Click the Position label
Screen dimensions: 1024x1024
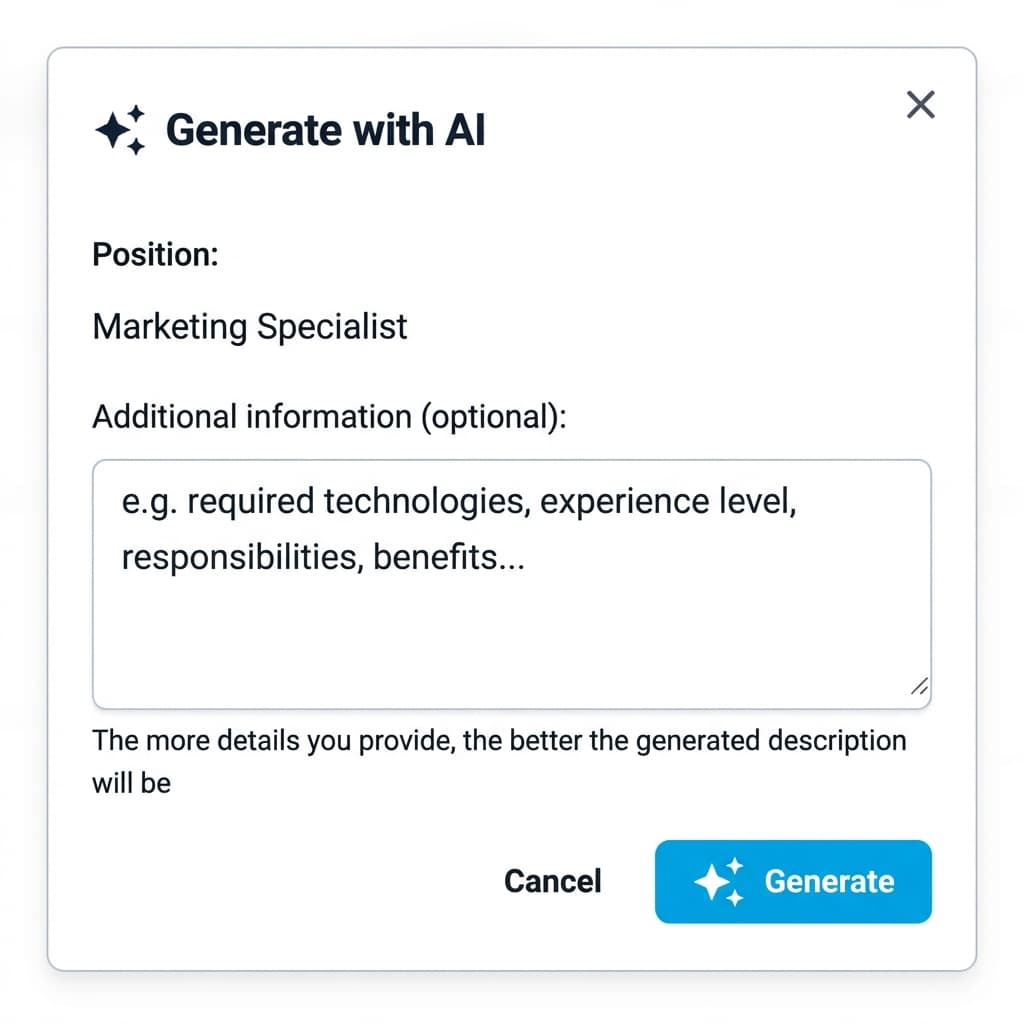pyautogui.click(x=155, y=254)
